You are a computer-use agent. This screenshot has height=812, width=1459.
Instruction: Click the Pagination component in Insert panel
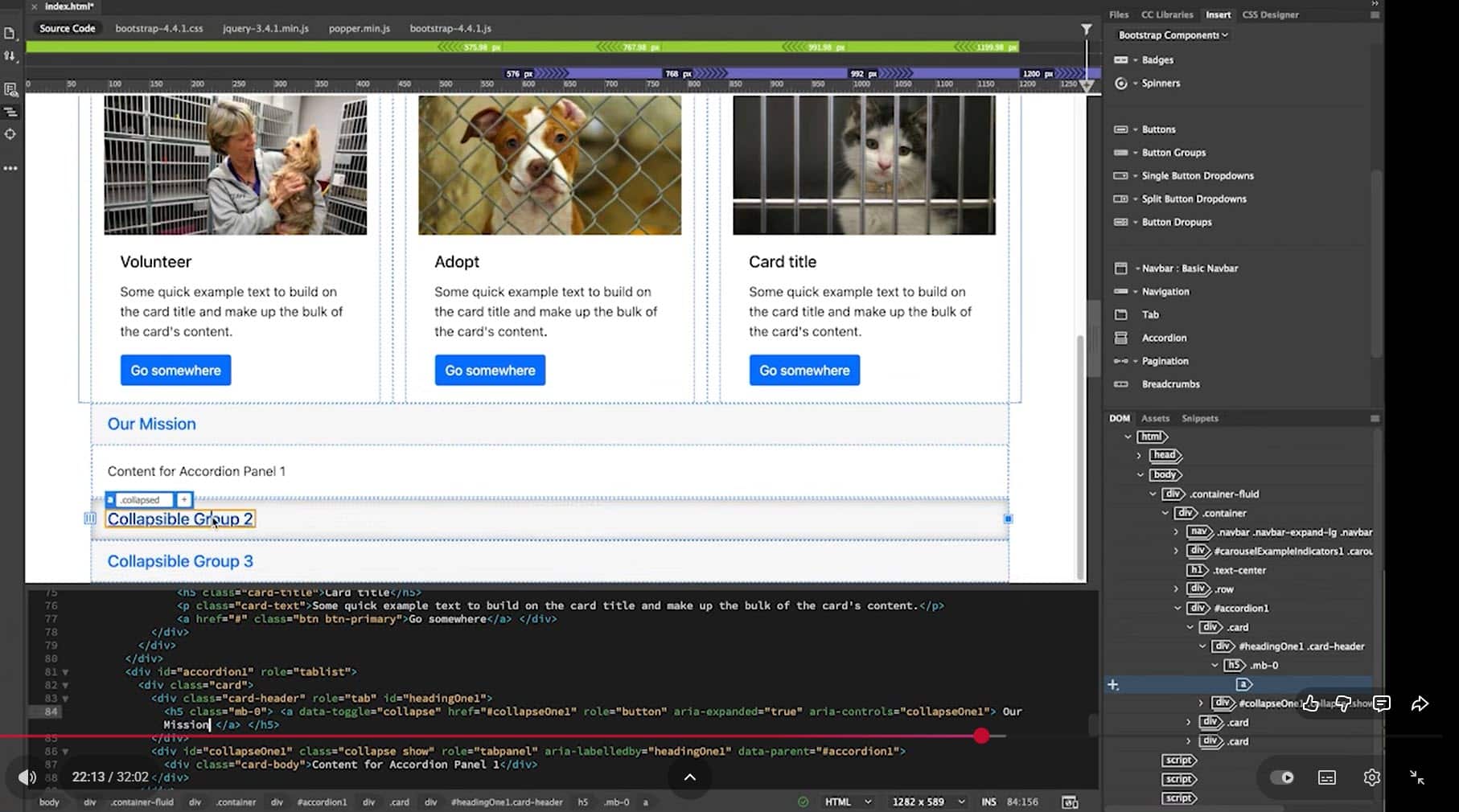tap(1164, 362)
